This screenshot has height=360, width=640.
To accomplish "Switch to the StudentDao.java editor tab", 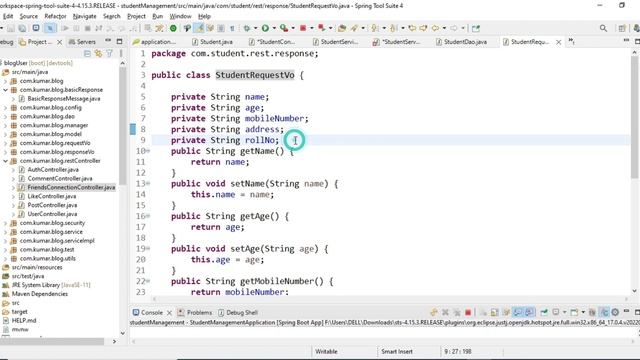I will 461,42.
